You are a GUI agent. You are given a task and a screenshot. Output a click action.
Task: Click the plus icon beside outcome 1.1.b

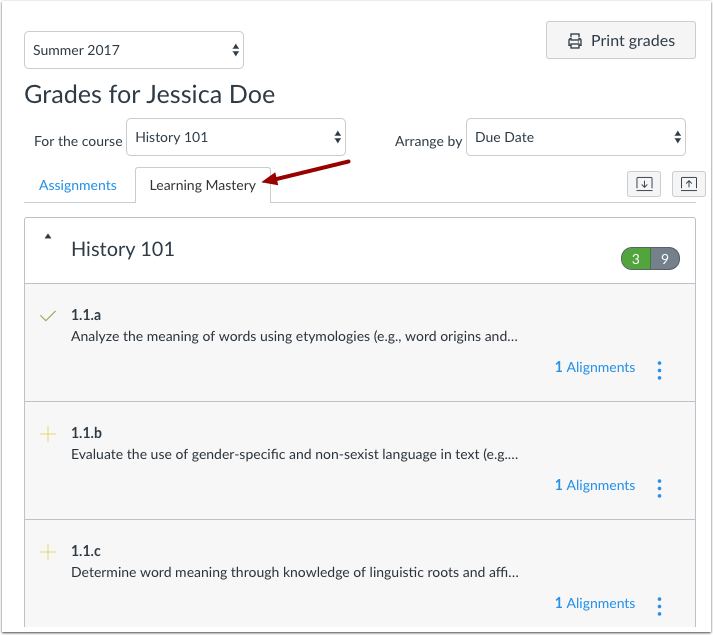click(x=47, y=433)
